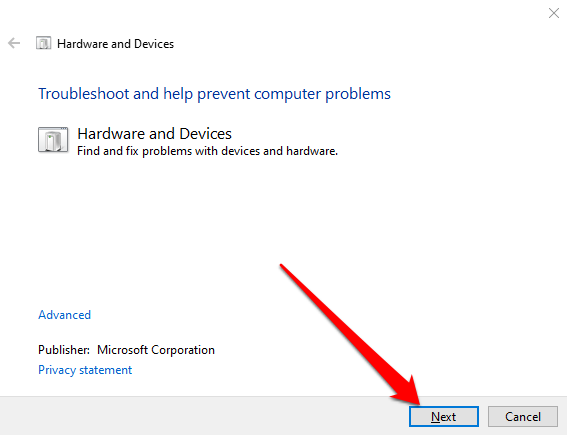
Task: Go back using the left arrow
Action: click(x=14, y=43)
